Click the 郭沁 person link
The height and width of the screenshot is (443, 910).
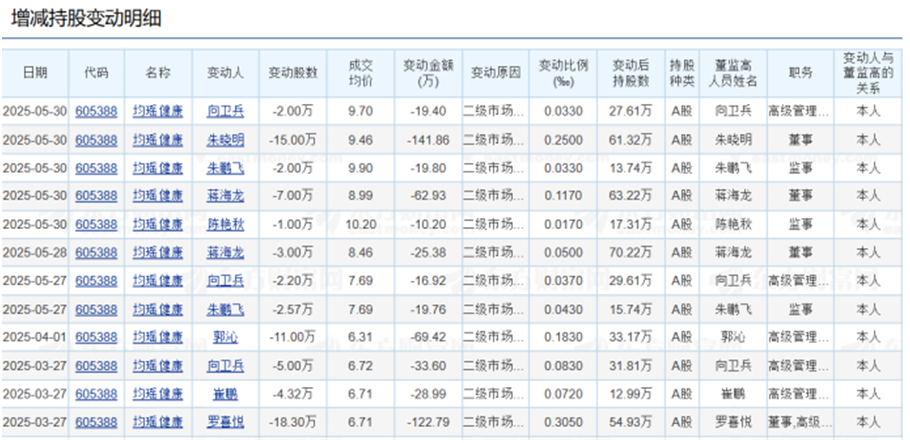point(225,337)
